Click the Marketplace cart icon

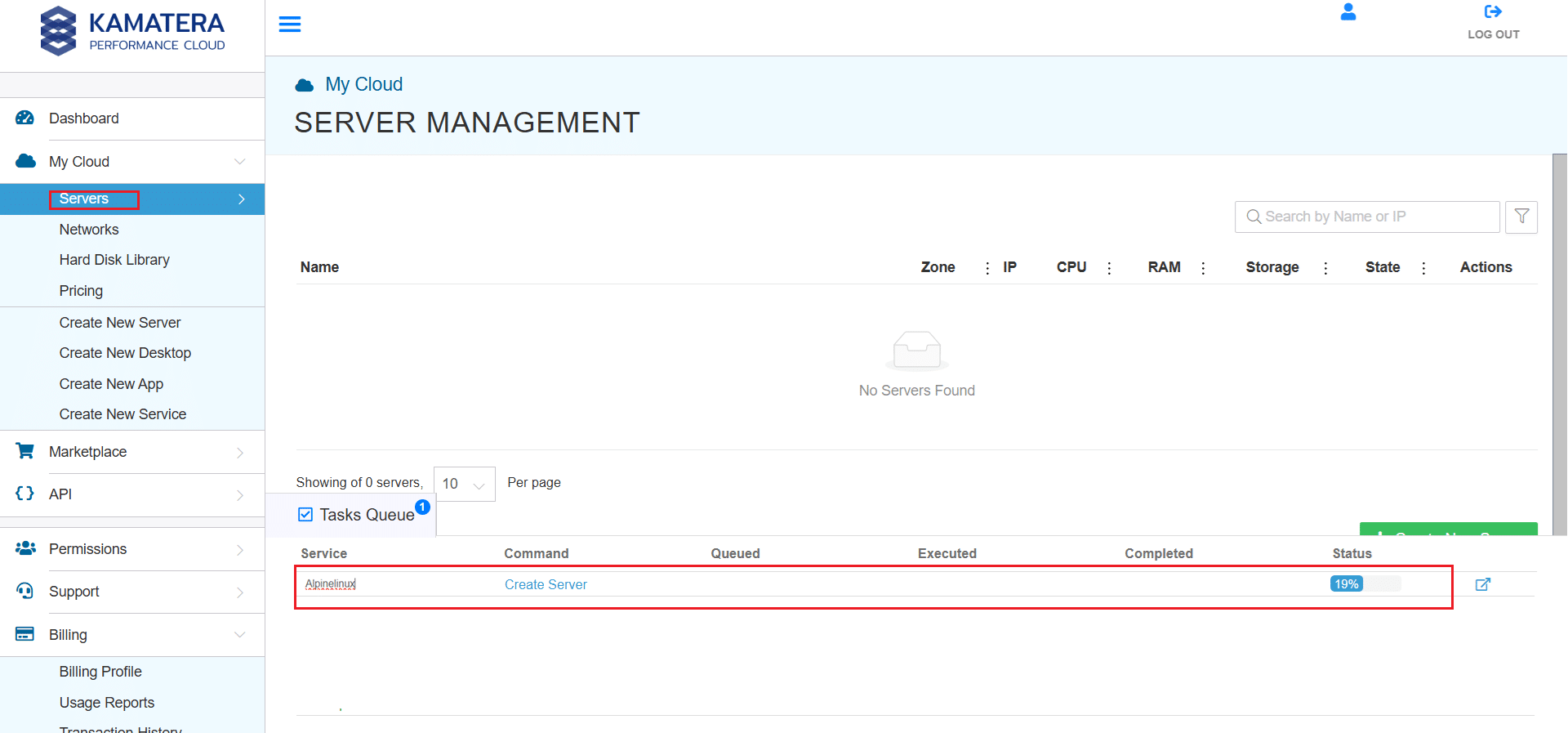pos(25,451)
